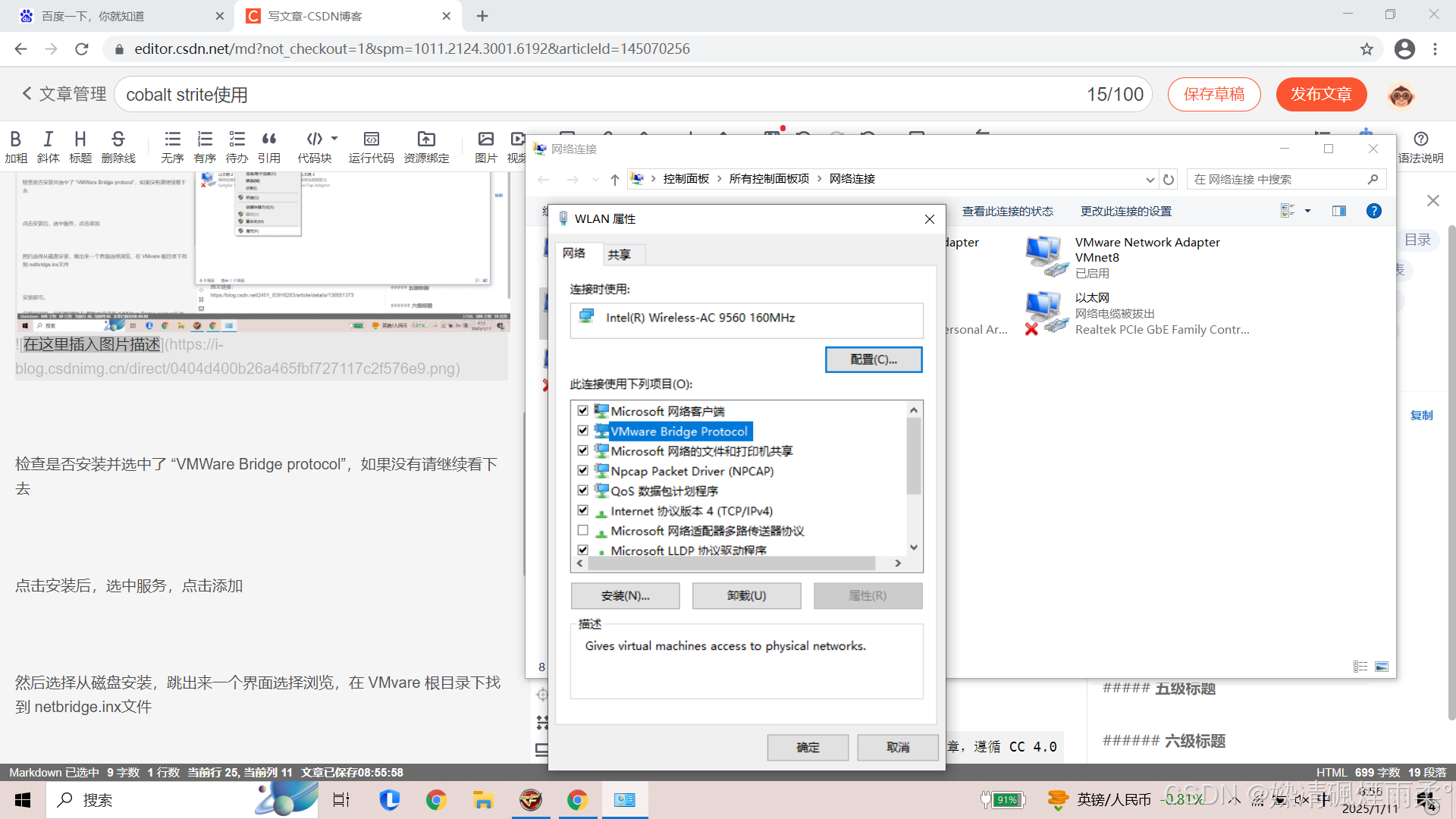Open the view options dropdown arrow
This screenshot has width=1456, height=819.
point(1307,212)
